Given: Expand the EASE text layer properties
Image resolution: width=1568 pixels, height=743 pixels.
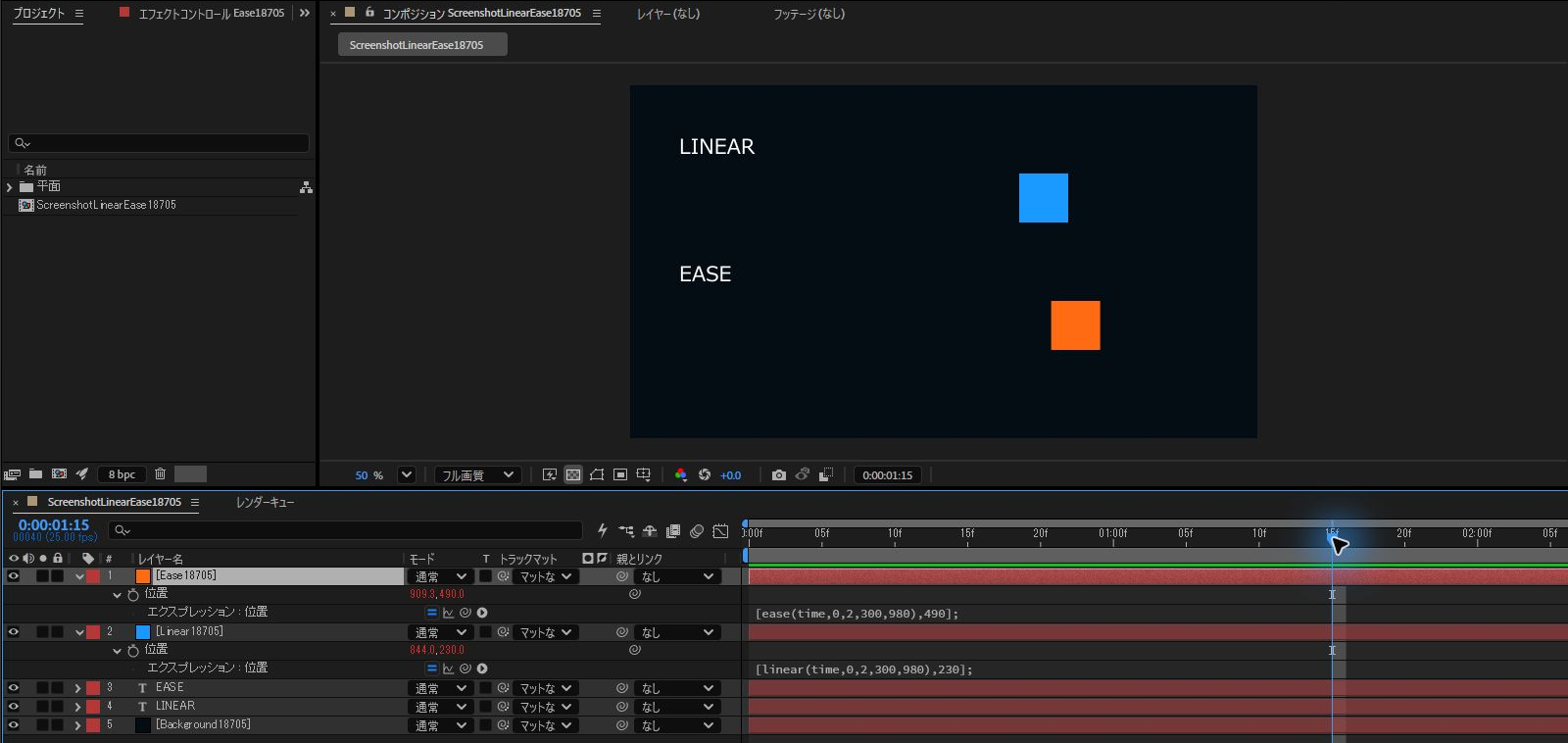Looking at the screenshot, I should (77, 688).
